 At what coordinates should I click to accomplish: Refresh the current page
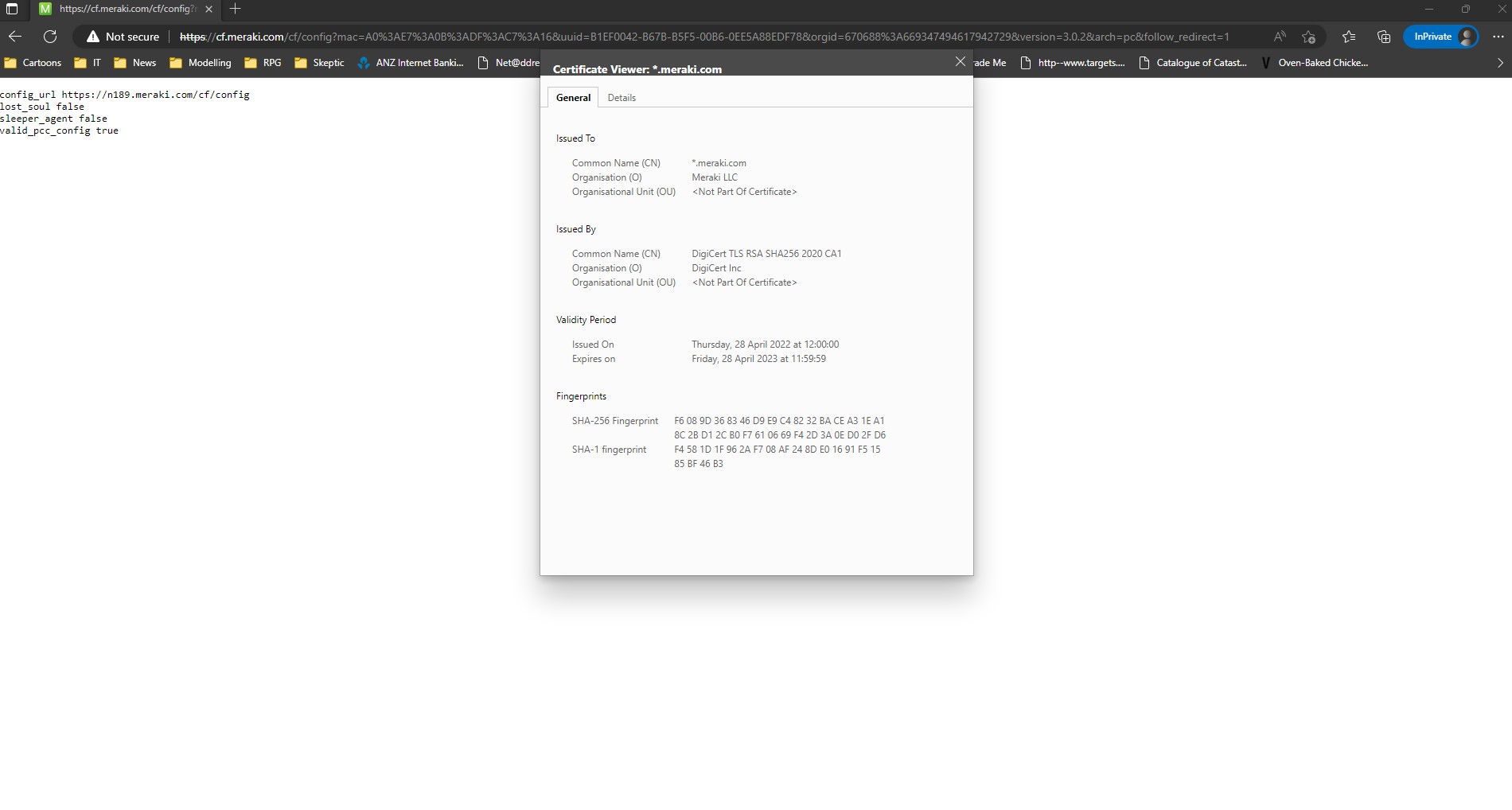click(x=50, y=37)
